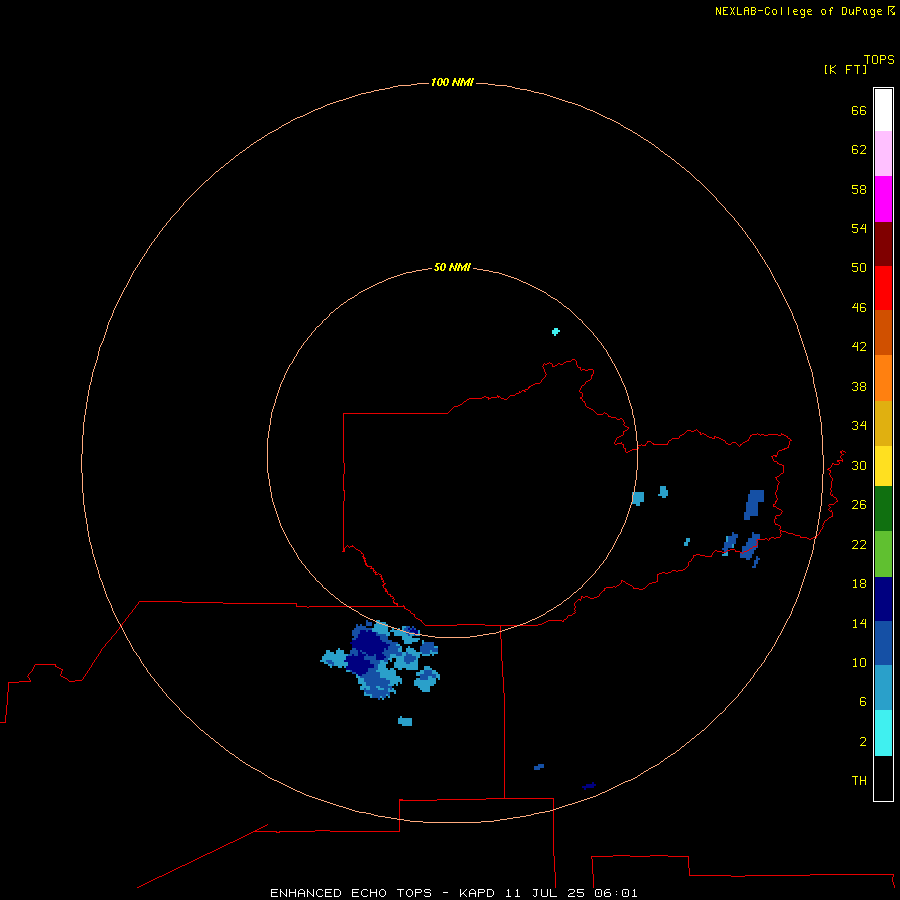Pick the cyan 6 kft legend swatch
The width and height of the screenshot is (900, 900).
point(883,733)
